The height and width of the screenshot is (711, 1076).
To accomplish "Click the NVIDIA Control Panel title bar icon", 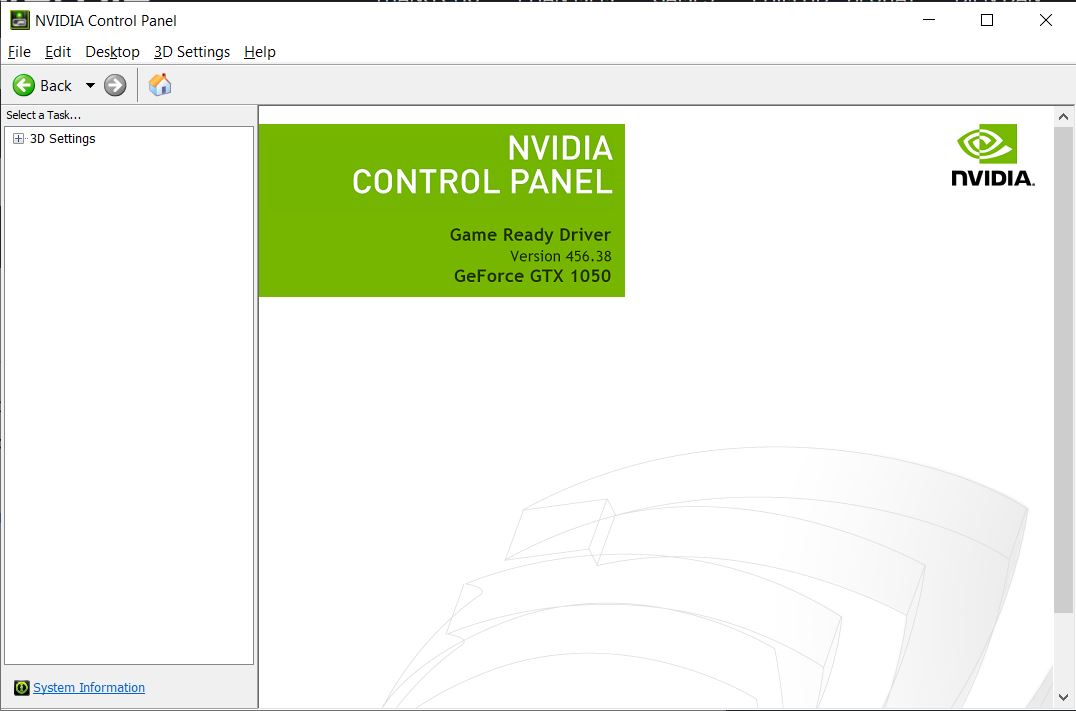I will (x=20, y=20).
